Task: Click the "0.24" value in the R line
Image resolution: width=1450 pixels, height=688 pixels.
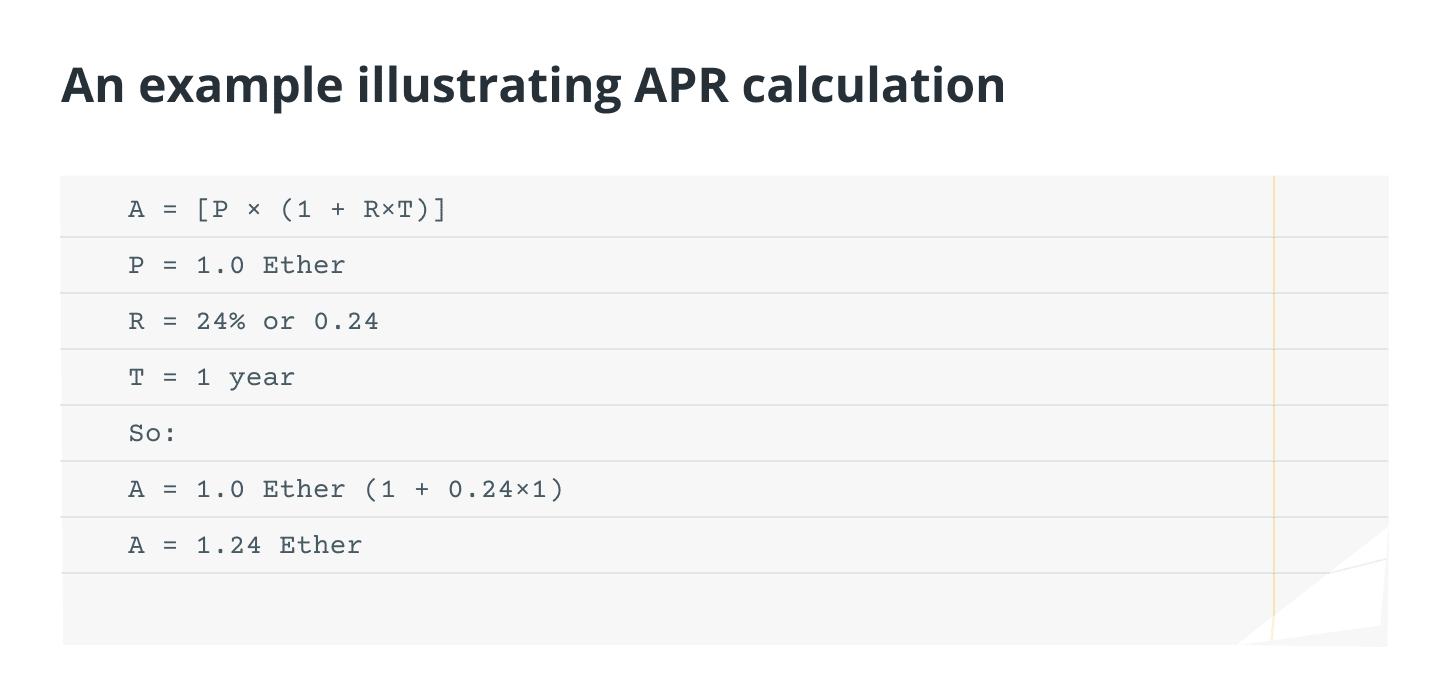Action: click(x=346, y=322)
